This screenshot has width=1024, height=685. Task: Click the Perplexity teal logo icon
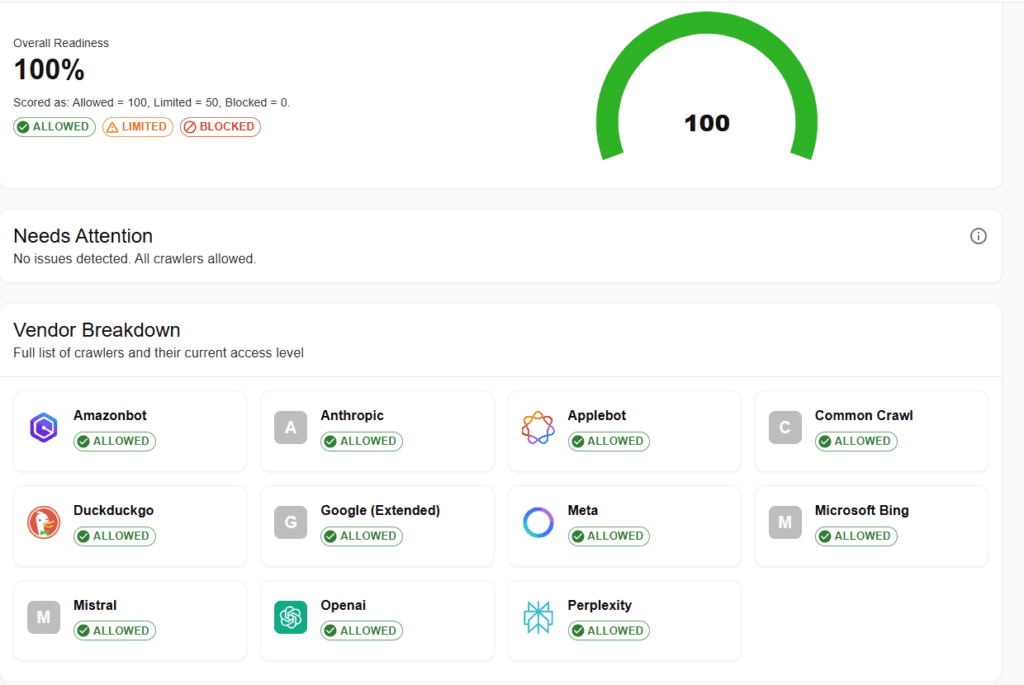538,617
